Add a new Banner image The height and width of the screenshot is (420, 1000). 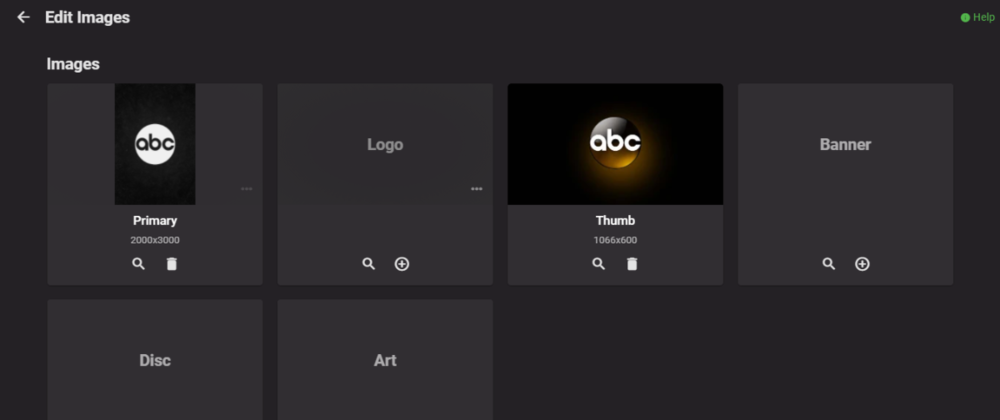point(862,264)
